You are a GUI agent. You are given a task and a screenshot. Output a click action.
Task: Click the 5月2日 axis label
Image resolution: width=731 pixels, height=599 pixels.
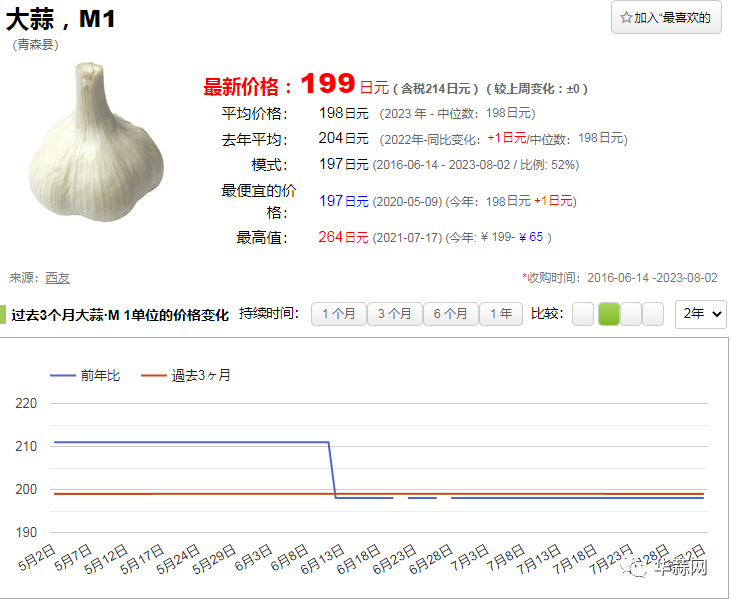coord(36,558)
